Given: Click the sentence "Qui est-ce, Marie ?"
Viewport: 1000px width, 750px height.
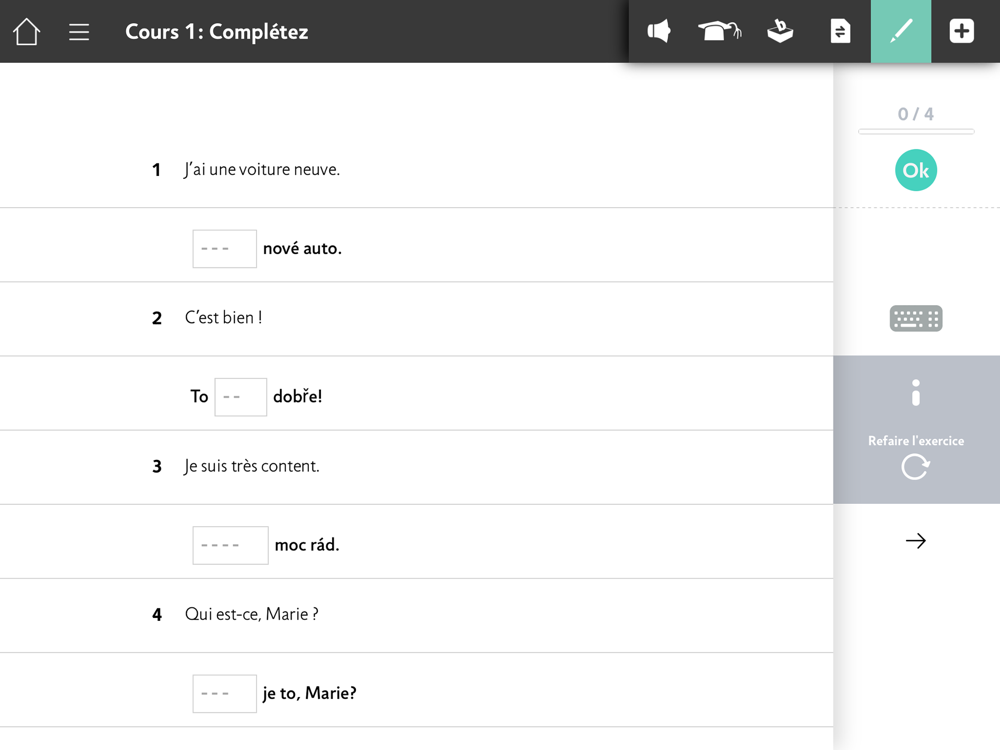Looking at the screenshot, I should (x=251, y=615).
